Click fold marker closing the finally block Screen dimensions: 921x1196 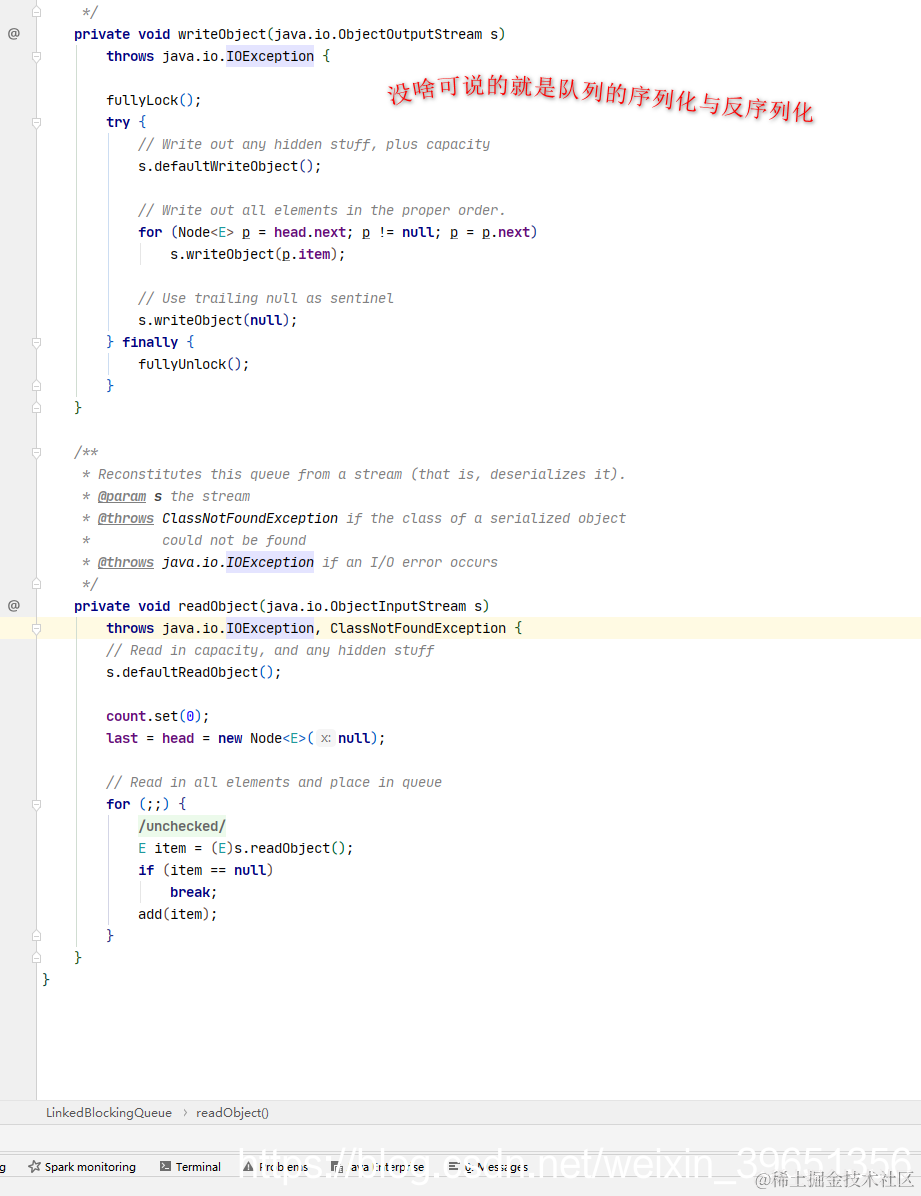click(x=36, y=386)
